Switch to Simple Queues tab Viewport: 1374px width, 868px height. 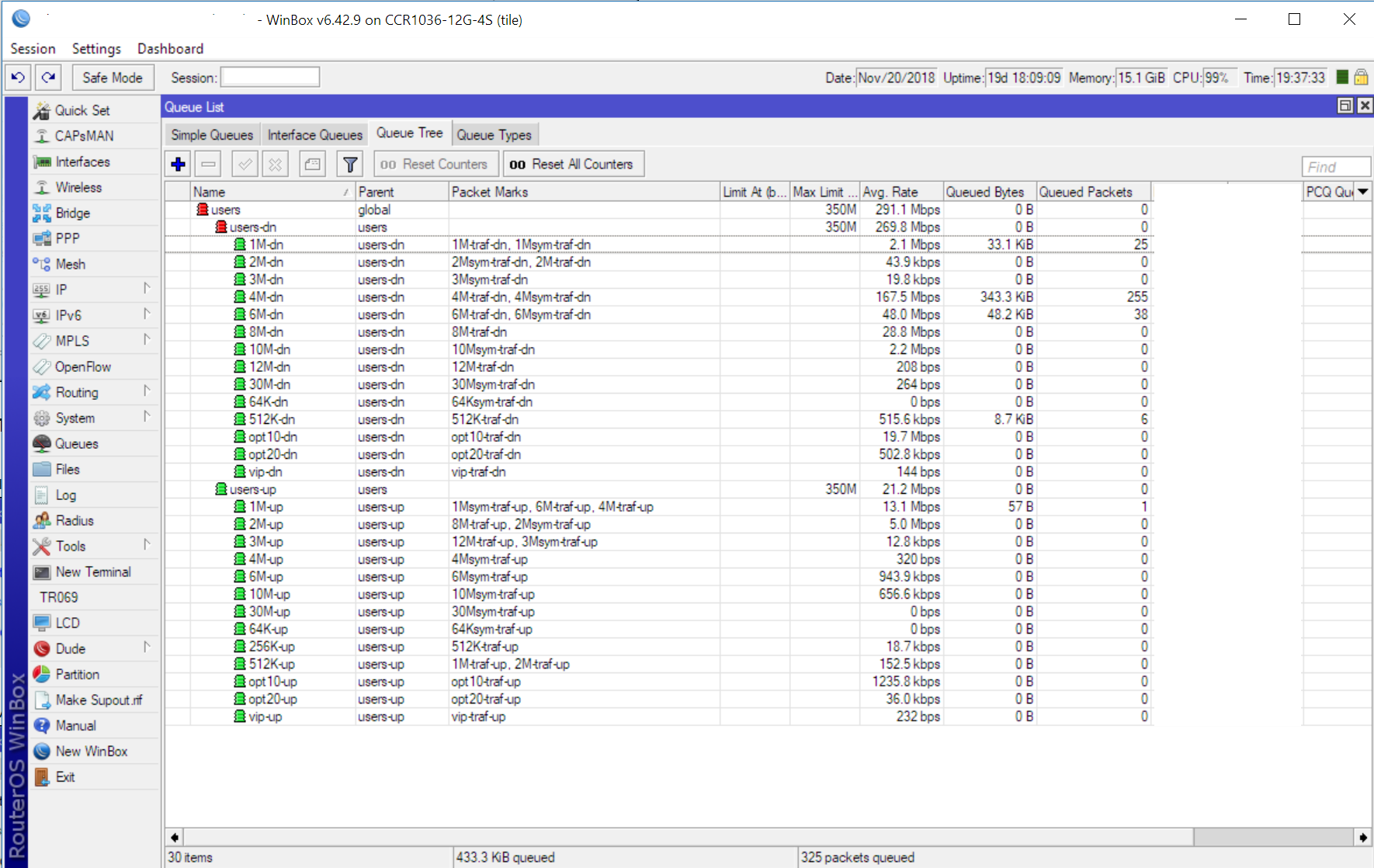pos(212,135)
